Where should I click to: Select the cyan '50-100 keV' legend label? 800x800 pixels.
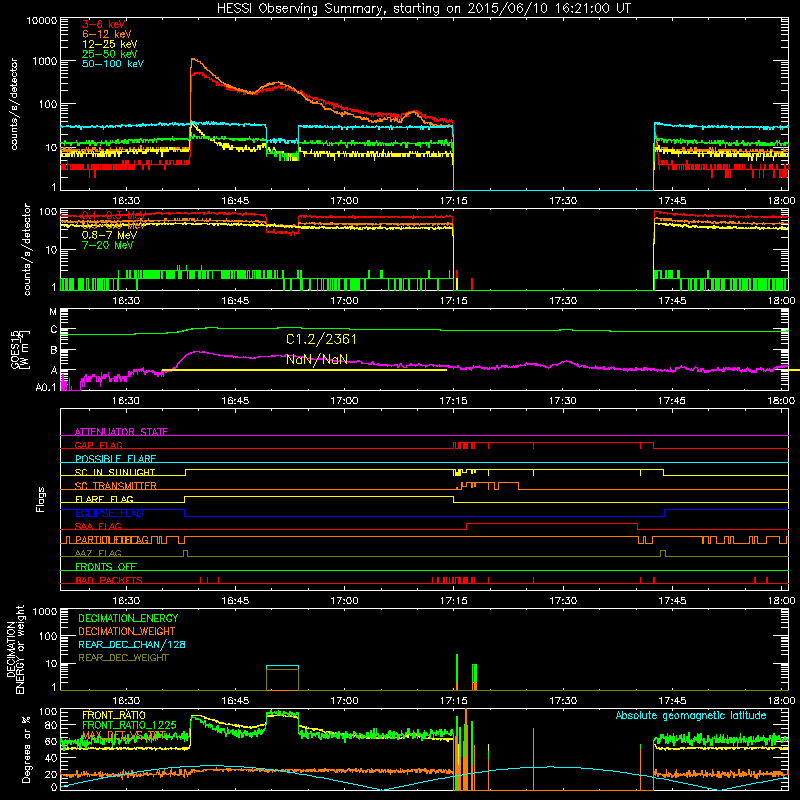pyautogui.click(x=113, y=64)
